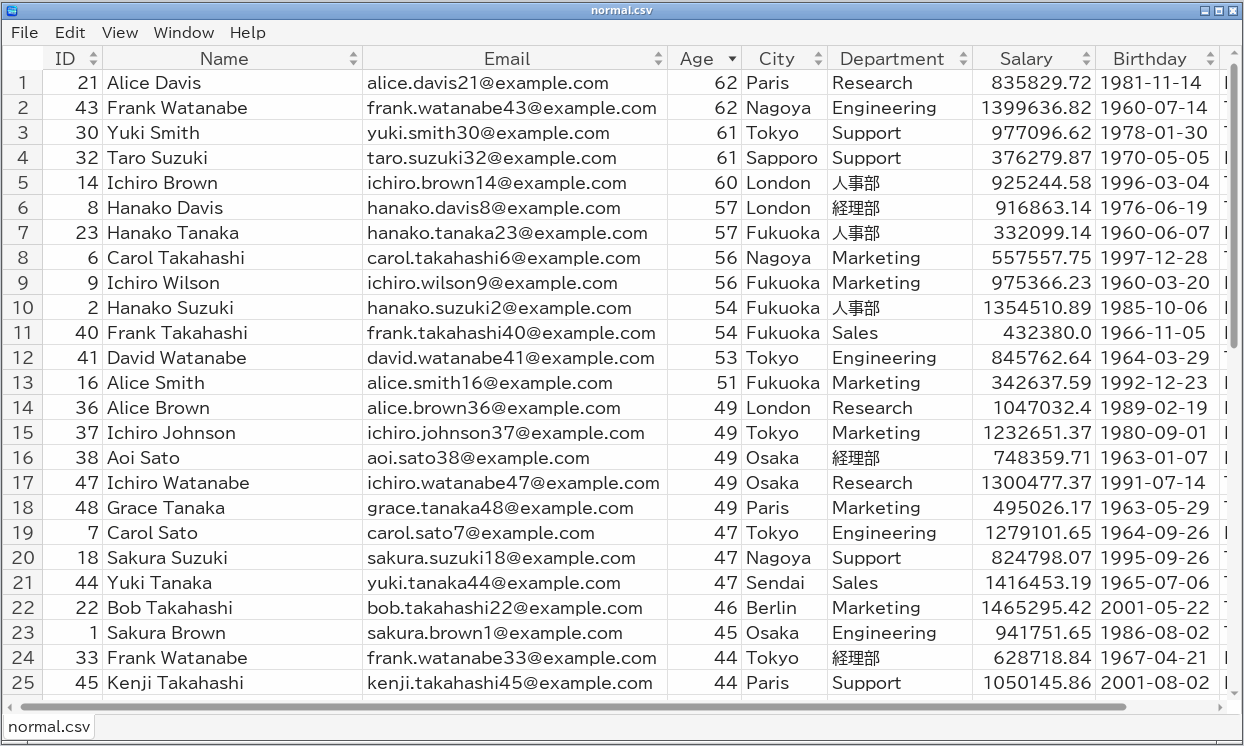Click the salary value 1399636.82
The height and width of the screenshot is (746, 1244).
pos(1036,108)
